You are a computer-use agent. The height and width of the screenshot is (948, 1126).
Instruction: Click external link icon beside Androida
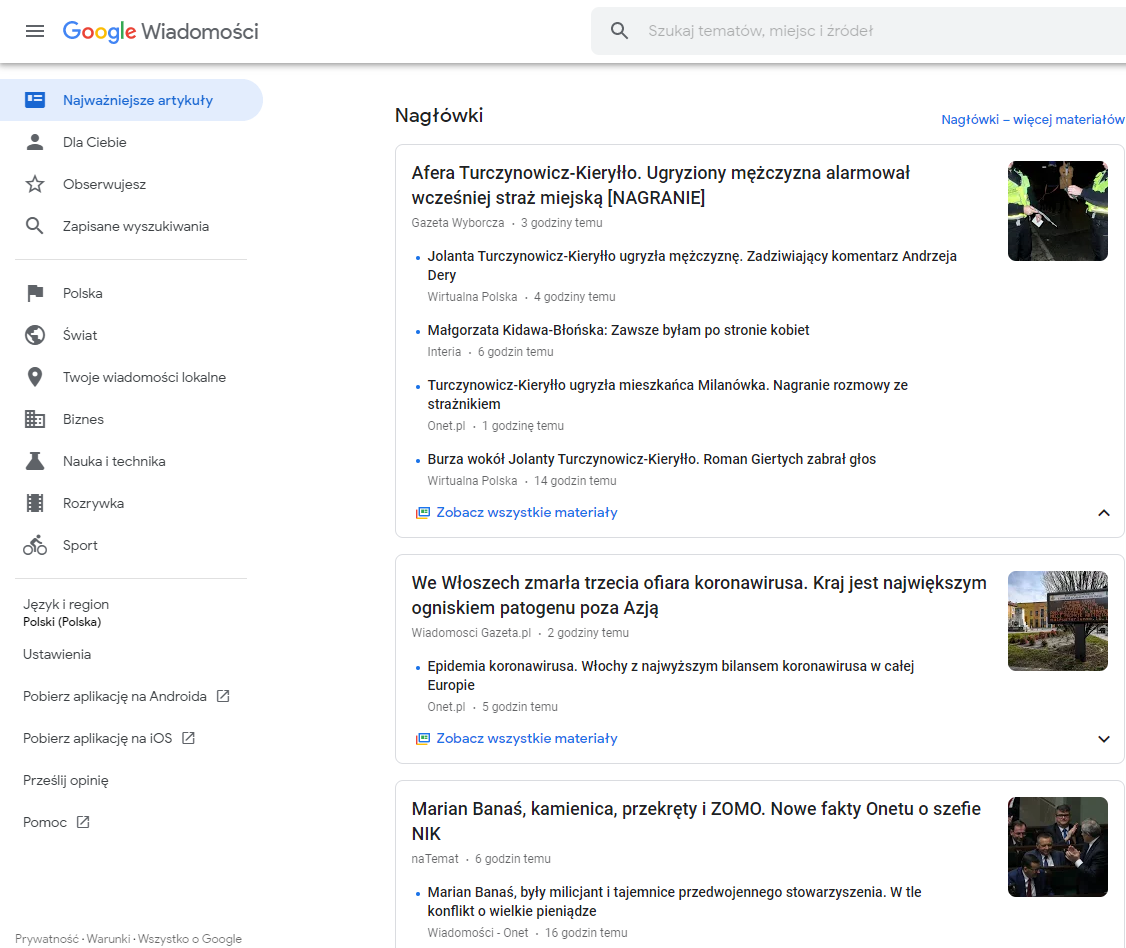click(223, 696)
